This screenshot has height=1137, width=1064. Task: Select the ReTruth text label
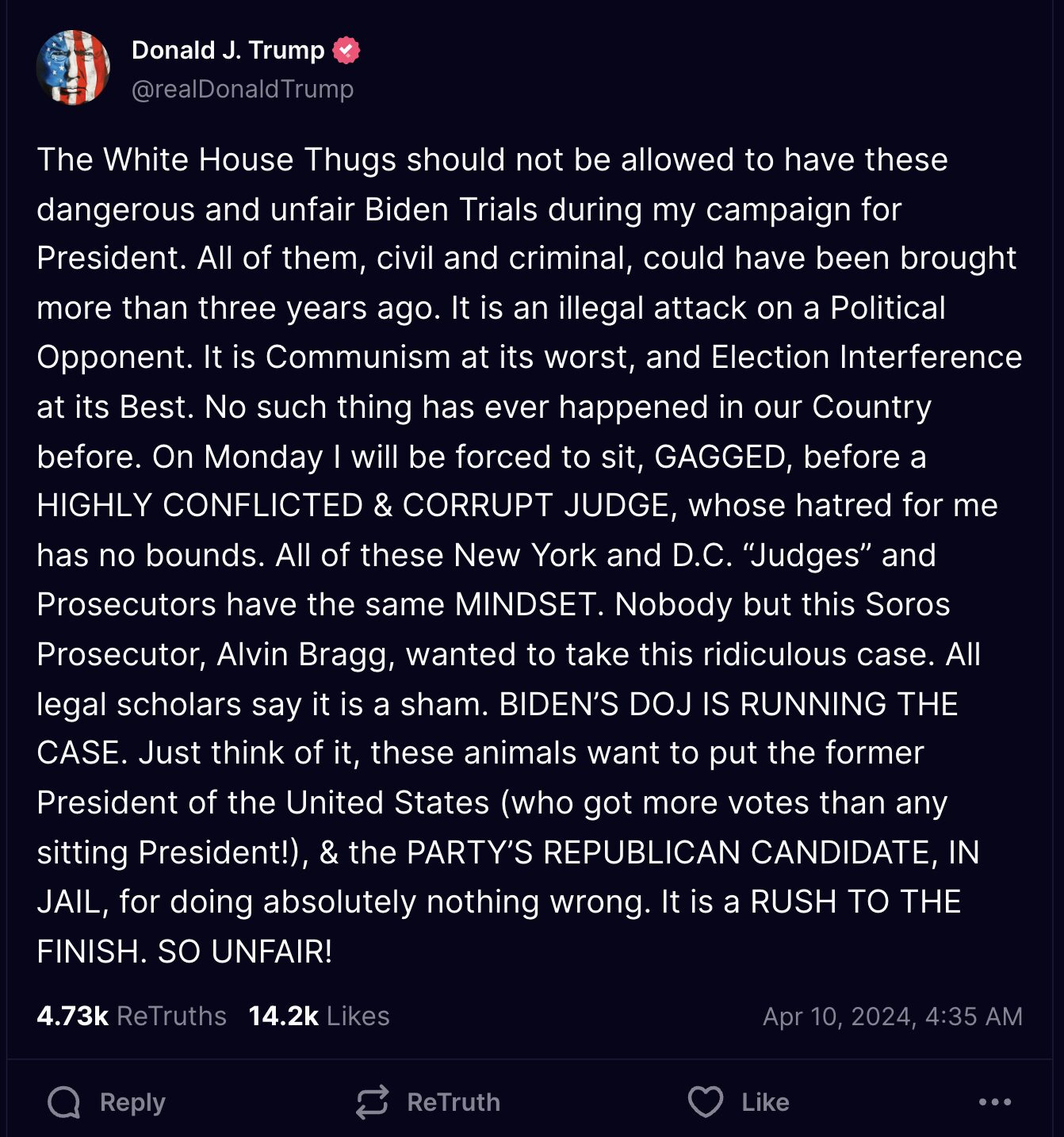pyautogui.click(x=454, y=1102)
